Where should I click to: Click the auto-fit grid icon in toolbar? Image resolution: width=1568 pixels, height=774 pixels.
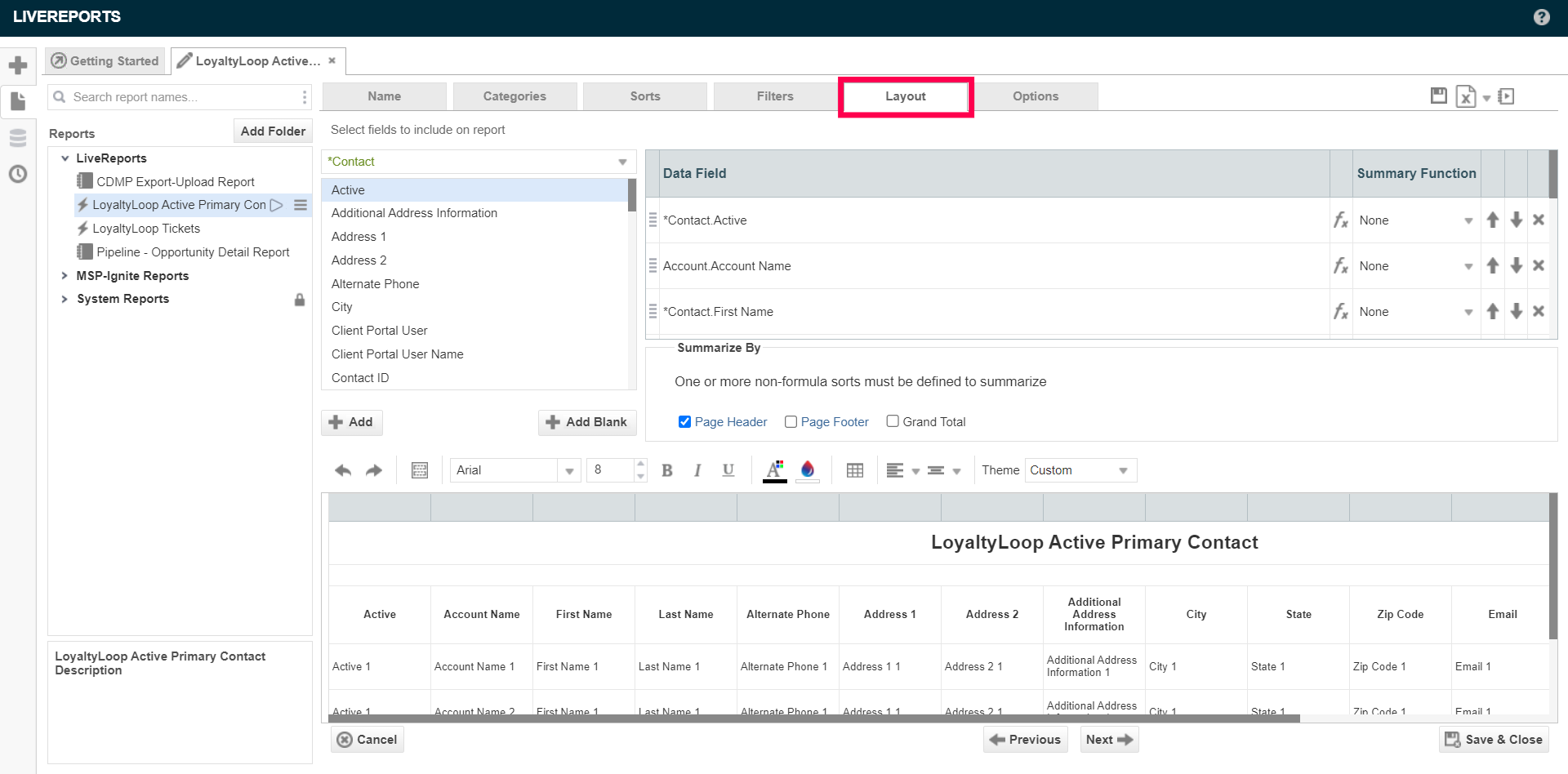420,470
